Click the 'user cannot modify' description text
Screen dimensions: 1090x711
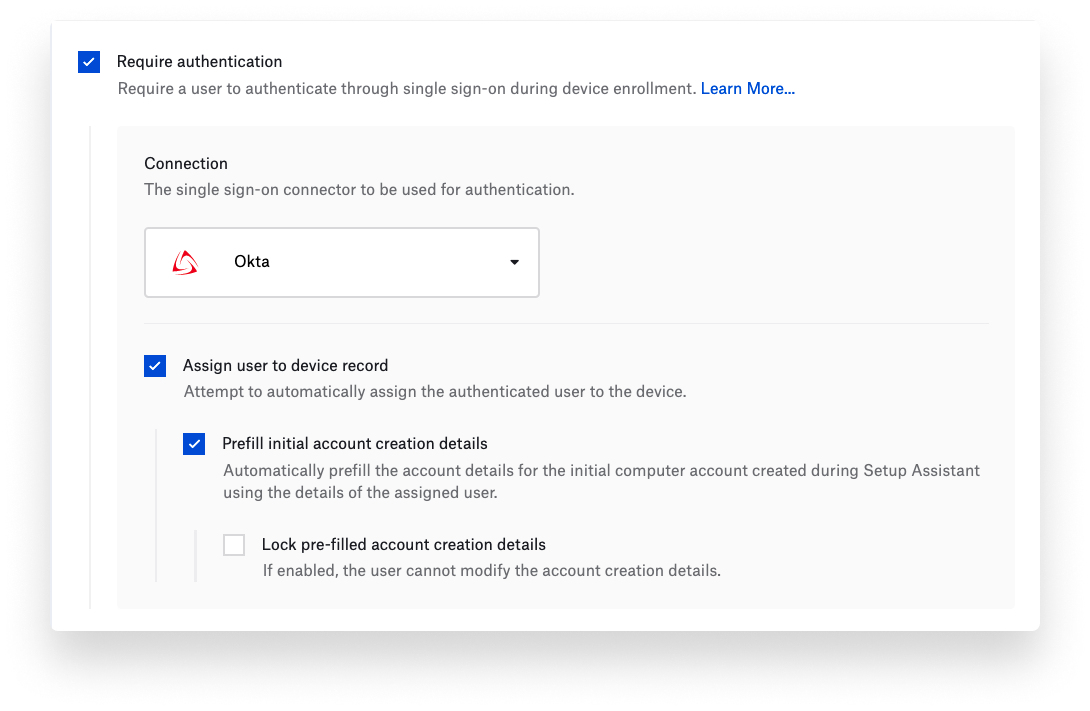tap(491, 571)
